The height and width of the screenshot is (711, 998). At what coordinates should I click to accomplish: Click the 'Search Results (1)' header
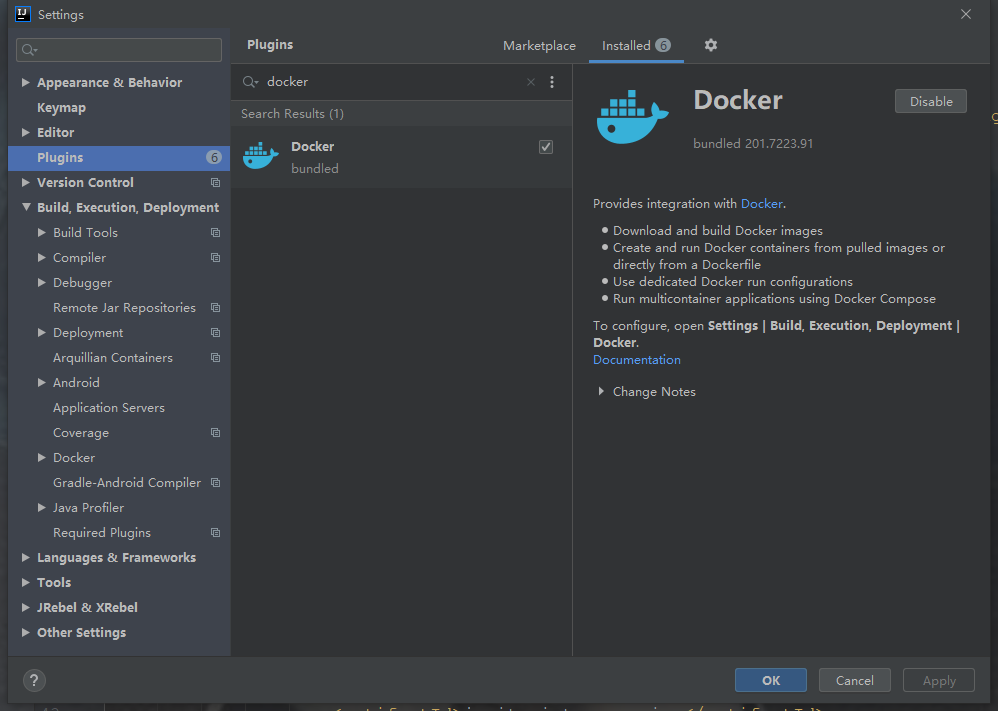click(292, 113)
